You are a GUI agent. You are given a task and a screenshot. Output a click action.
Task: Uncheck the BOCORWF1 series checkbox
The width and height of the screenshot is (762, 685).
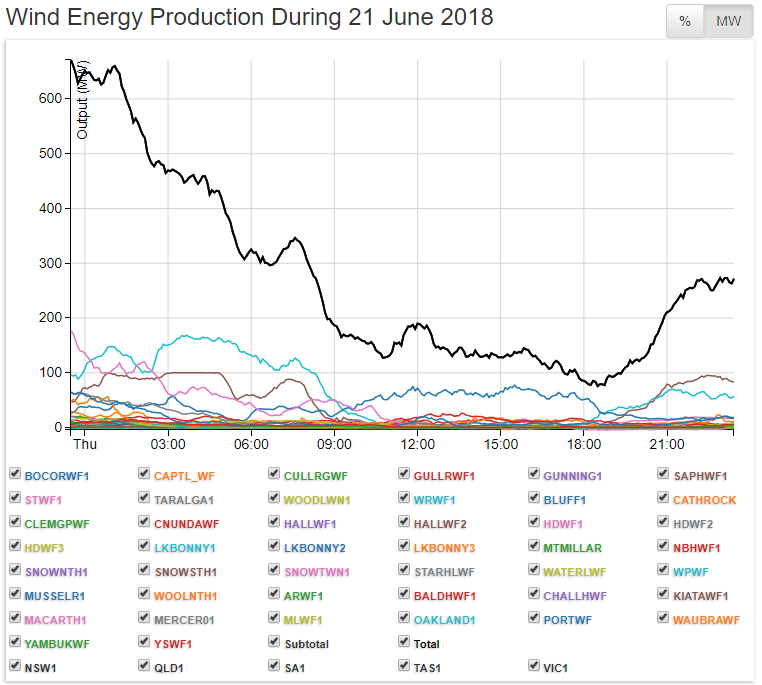pyautogui.click(x=15, y=474)
